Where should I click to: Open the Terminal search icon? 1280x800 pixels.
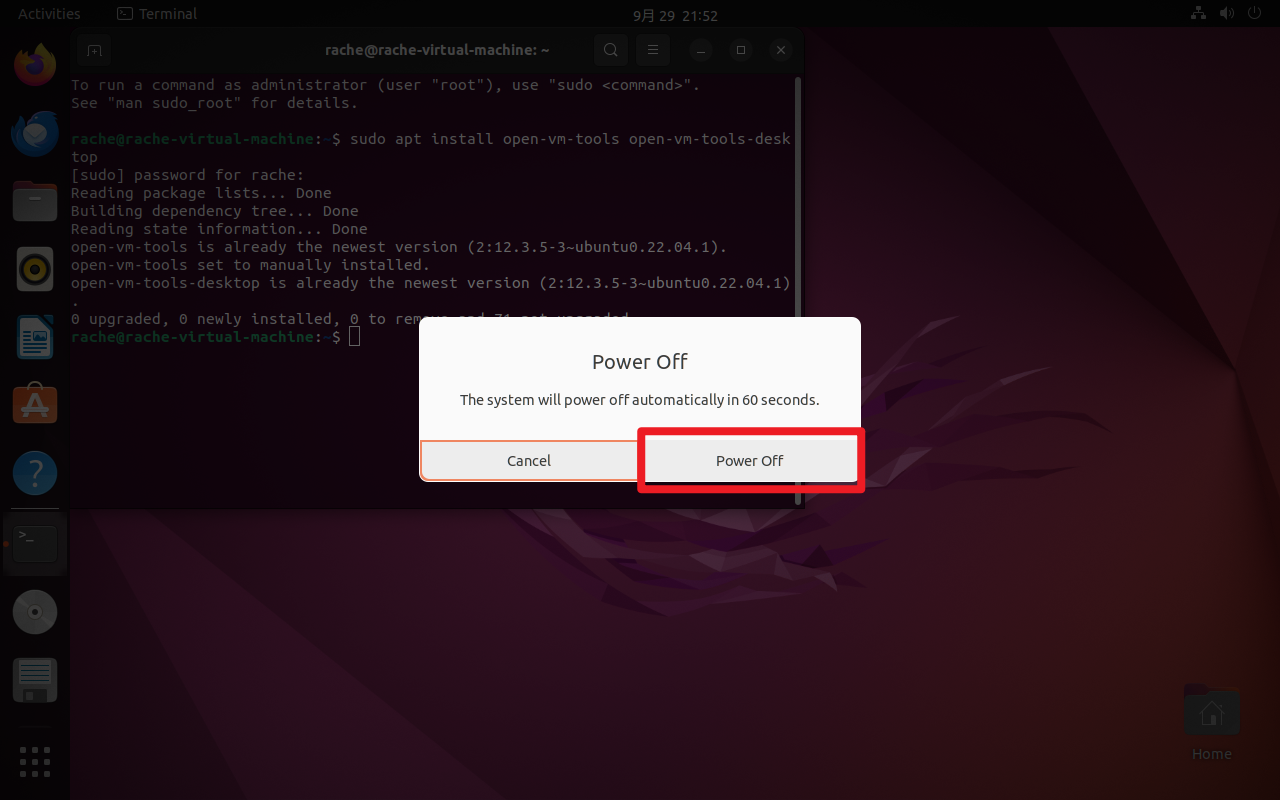[x=611, y=50]
